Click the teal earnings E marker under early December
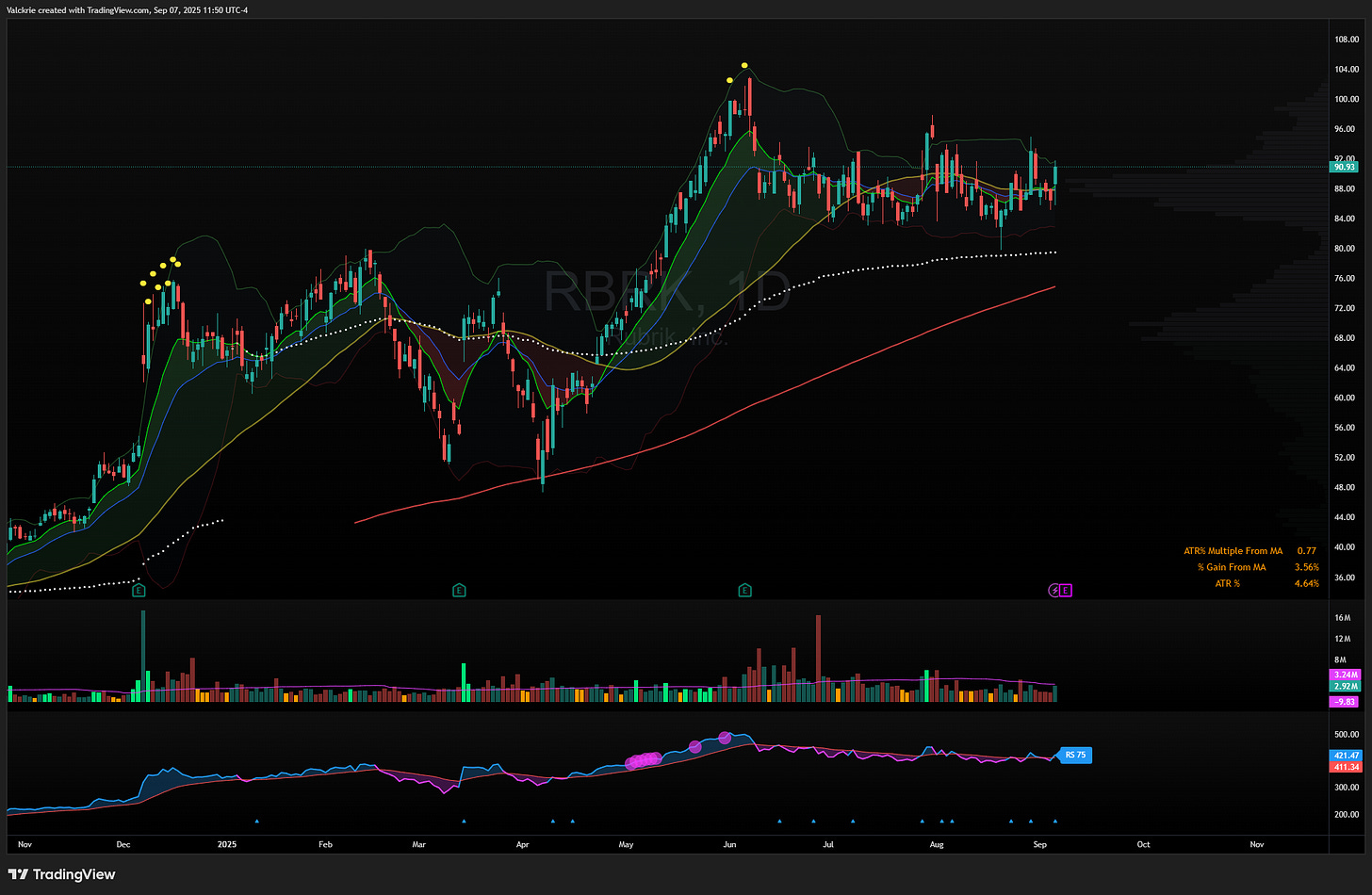1372x895 pixels. point(139,591)
